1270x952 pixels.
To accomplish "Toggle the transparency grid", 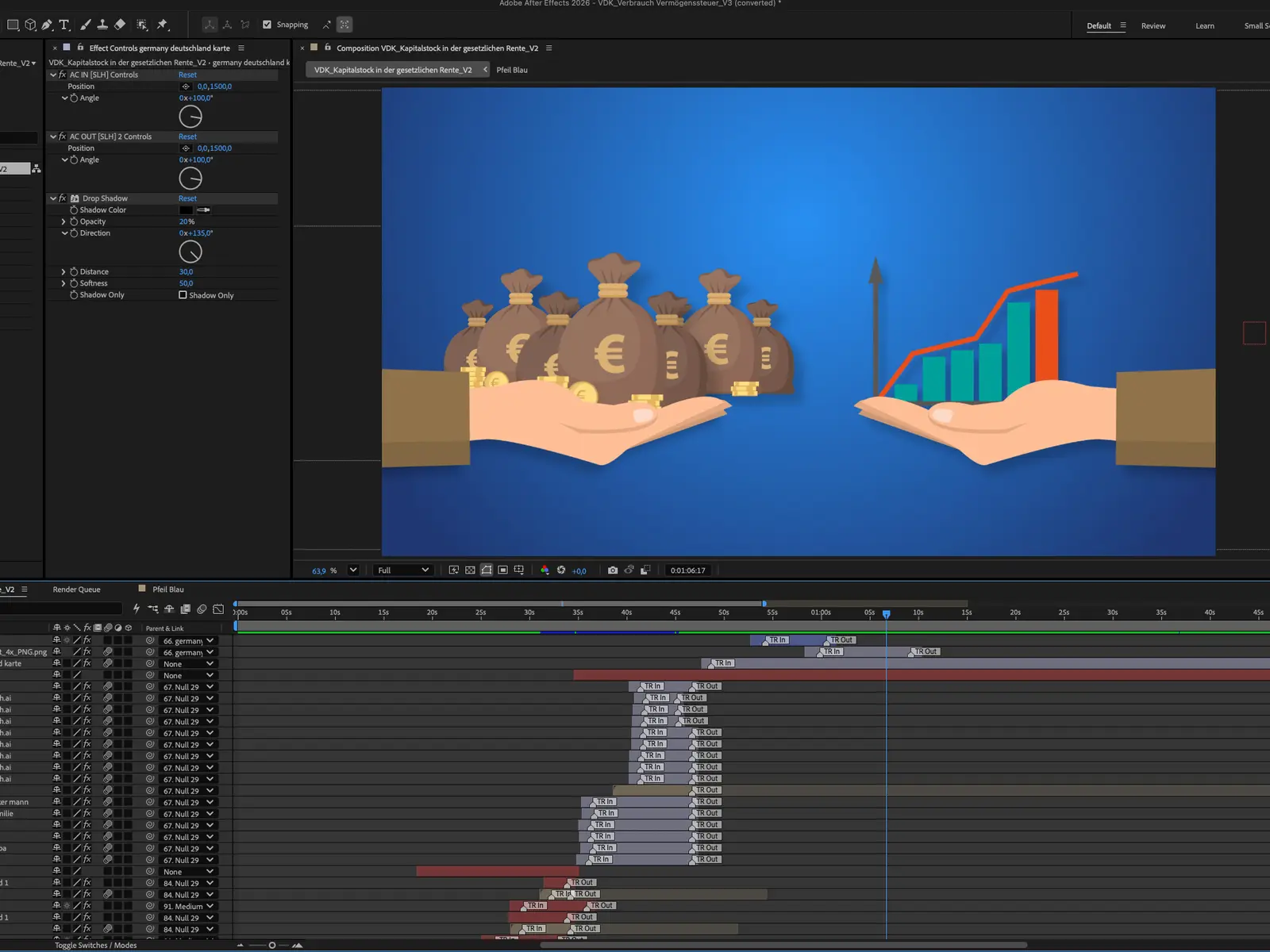I will (x=470, y=570).
